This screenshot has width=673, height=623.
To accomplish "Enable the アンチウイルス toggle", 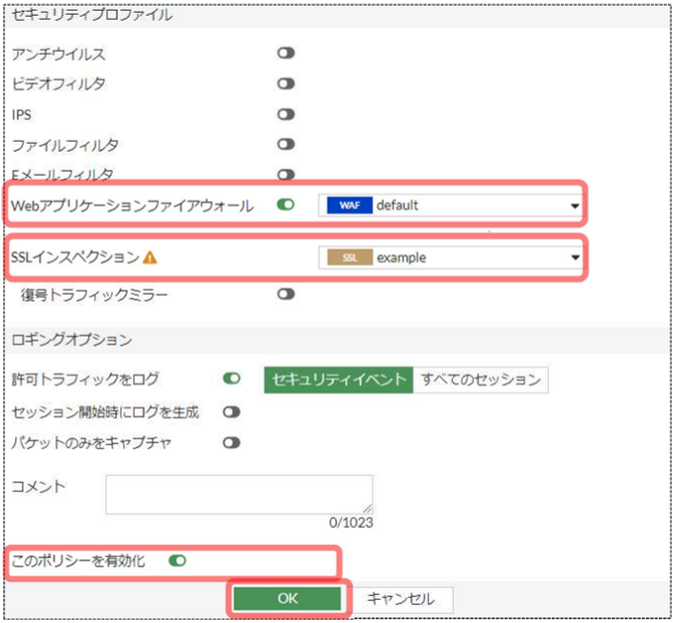I will tap(286, 54).
